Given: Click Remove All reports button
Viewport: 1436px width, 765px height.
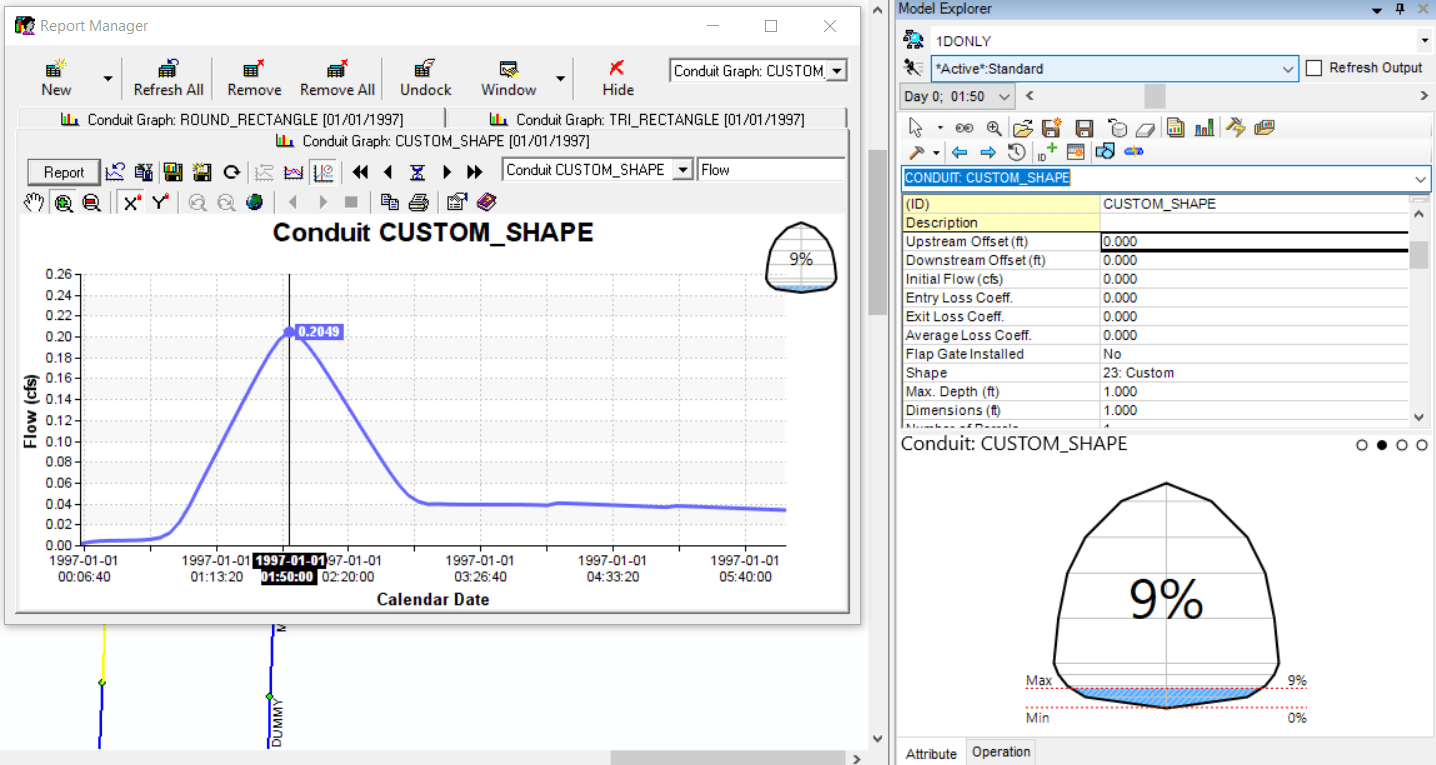Looking at the screenshot, I should coord(337,78).
